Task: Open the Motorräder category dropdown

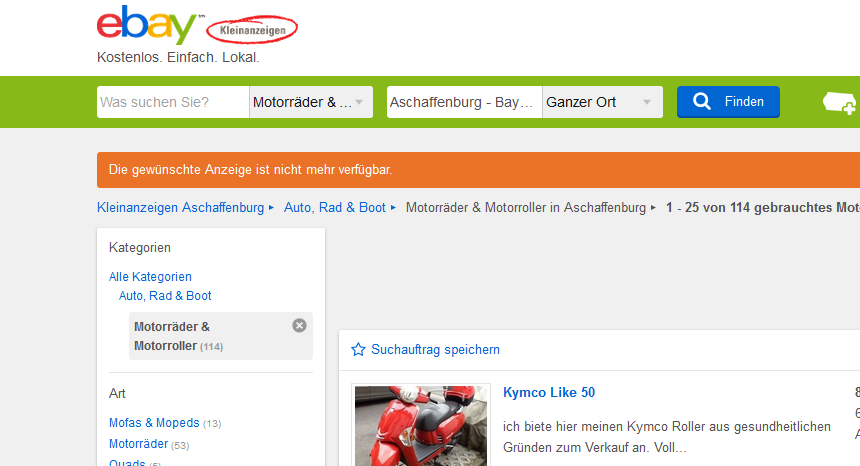Action: (310, 102)
